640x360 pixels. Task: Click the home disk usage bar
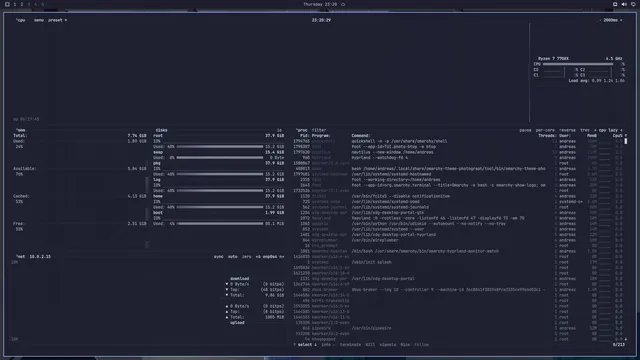[x=220, y=207]
